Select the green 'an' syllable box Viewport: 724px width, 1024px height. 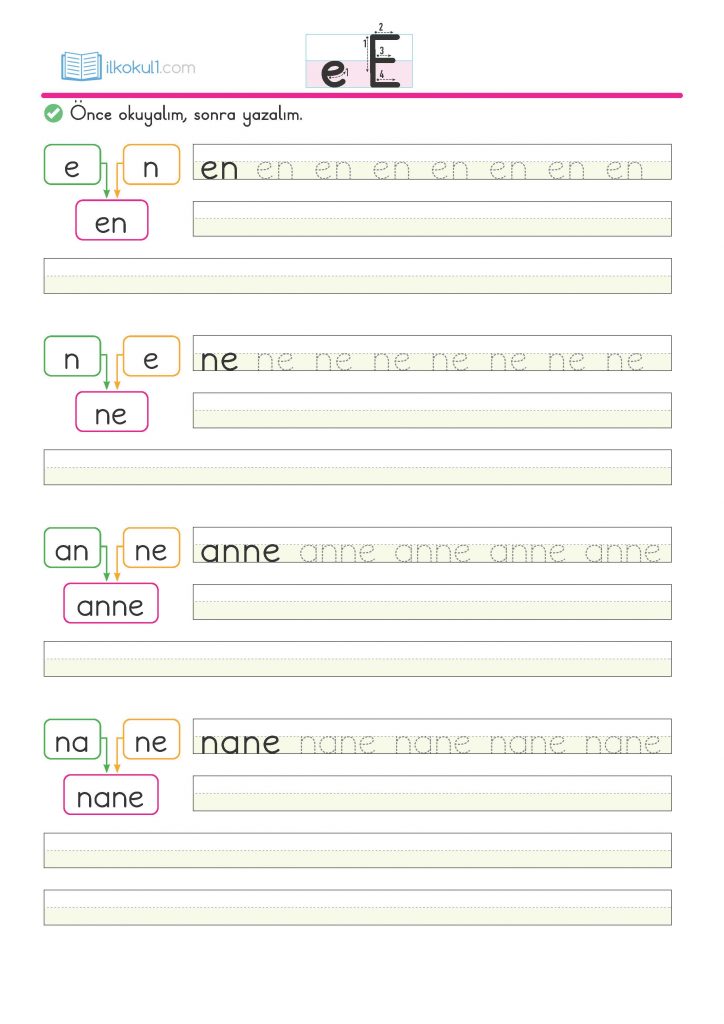pos(72,549)
